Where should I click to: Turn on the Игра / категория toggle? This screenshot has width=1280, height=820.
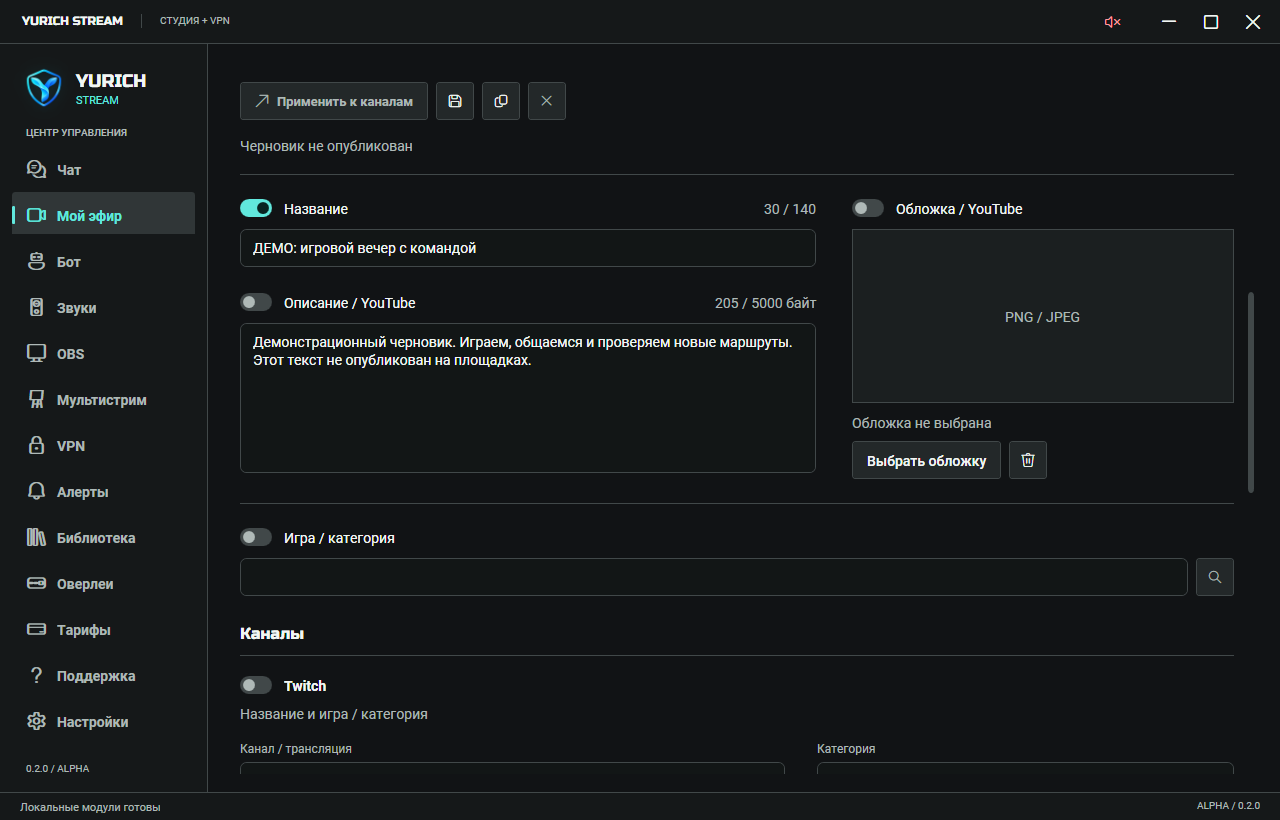coord(256,537)
